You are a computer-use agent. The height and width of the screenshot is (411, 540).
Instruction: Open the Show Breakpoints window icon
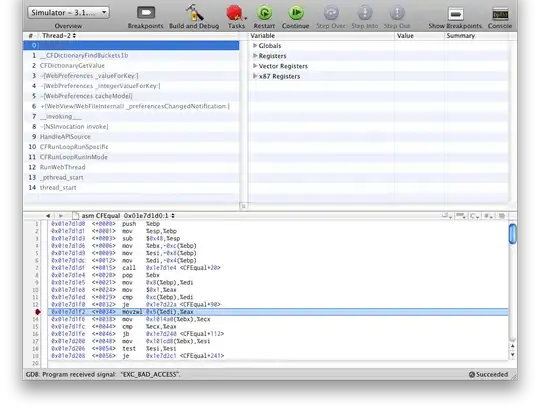455,14
